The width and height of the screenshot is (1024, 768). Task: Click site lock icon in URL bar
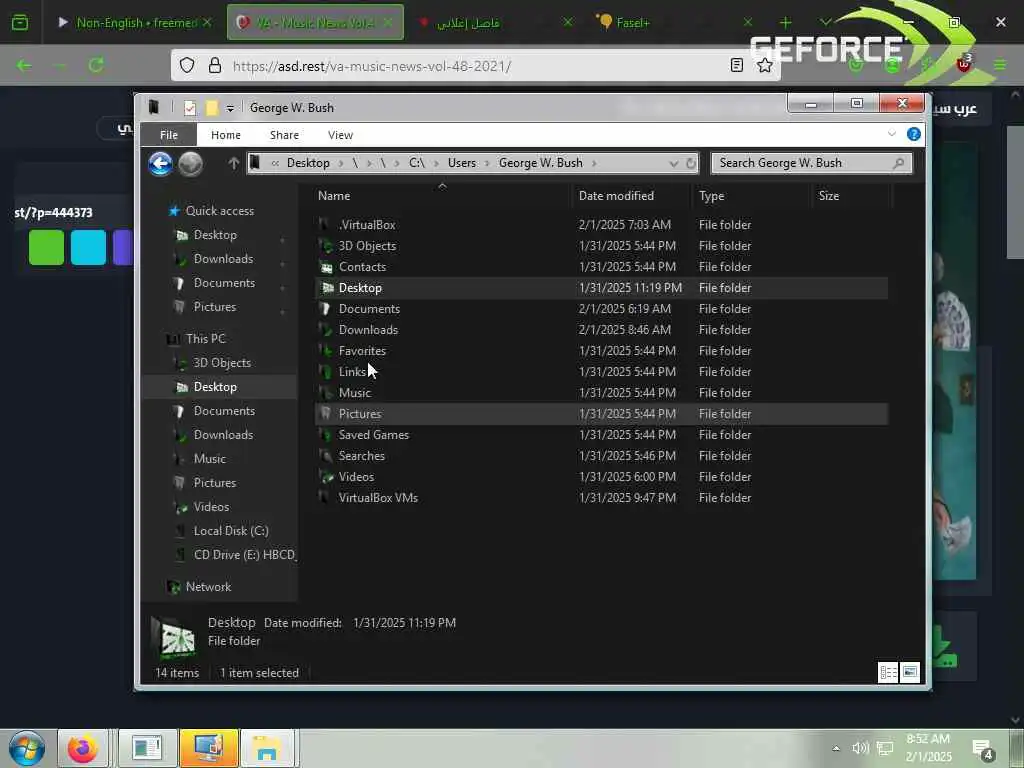214,65
